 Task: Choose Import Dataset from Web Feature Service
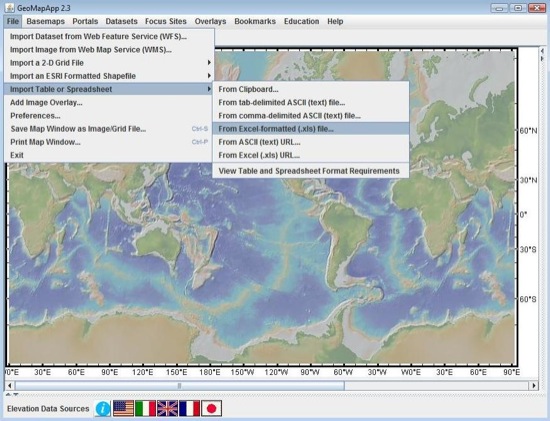coord(108,36)
